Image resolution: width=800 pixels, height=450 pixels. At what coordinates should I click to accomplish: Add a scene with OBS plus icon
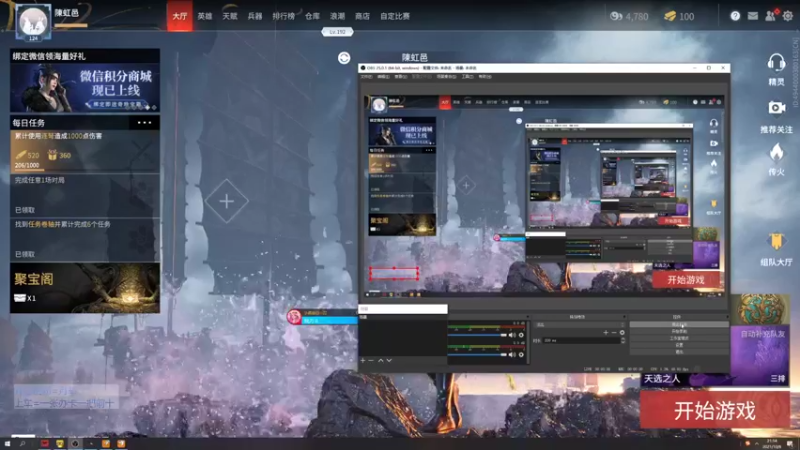coord(363,361)
